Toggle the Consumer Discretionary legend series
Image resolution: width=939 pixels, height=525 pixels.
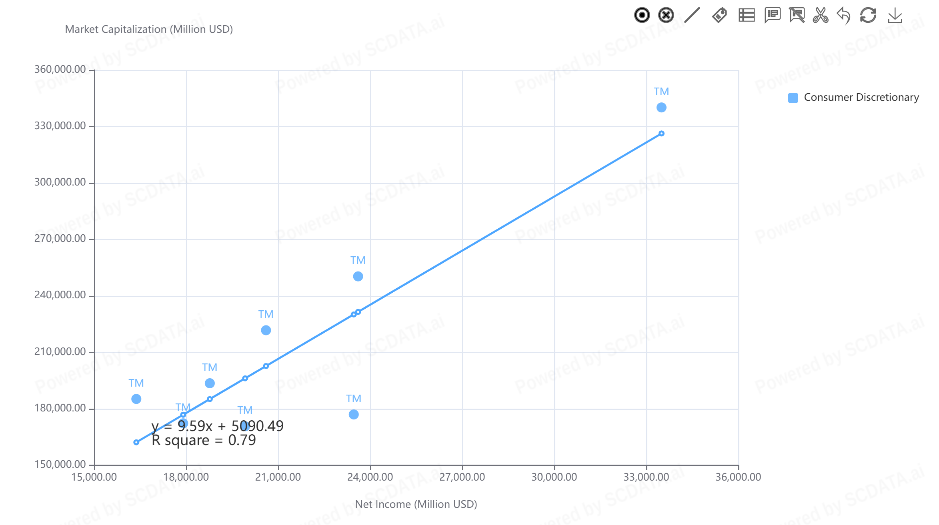(x=860, y=98)
